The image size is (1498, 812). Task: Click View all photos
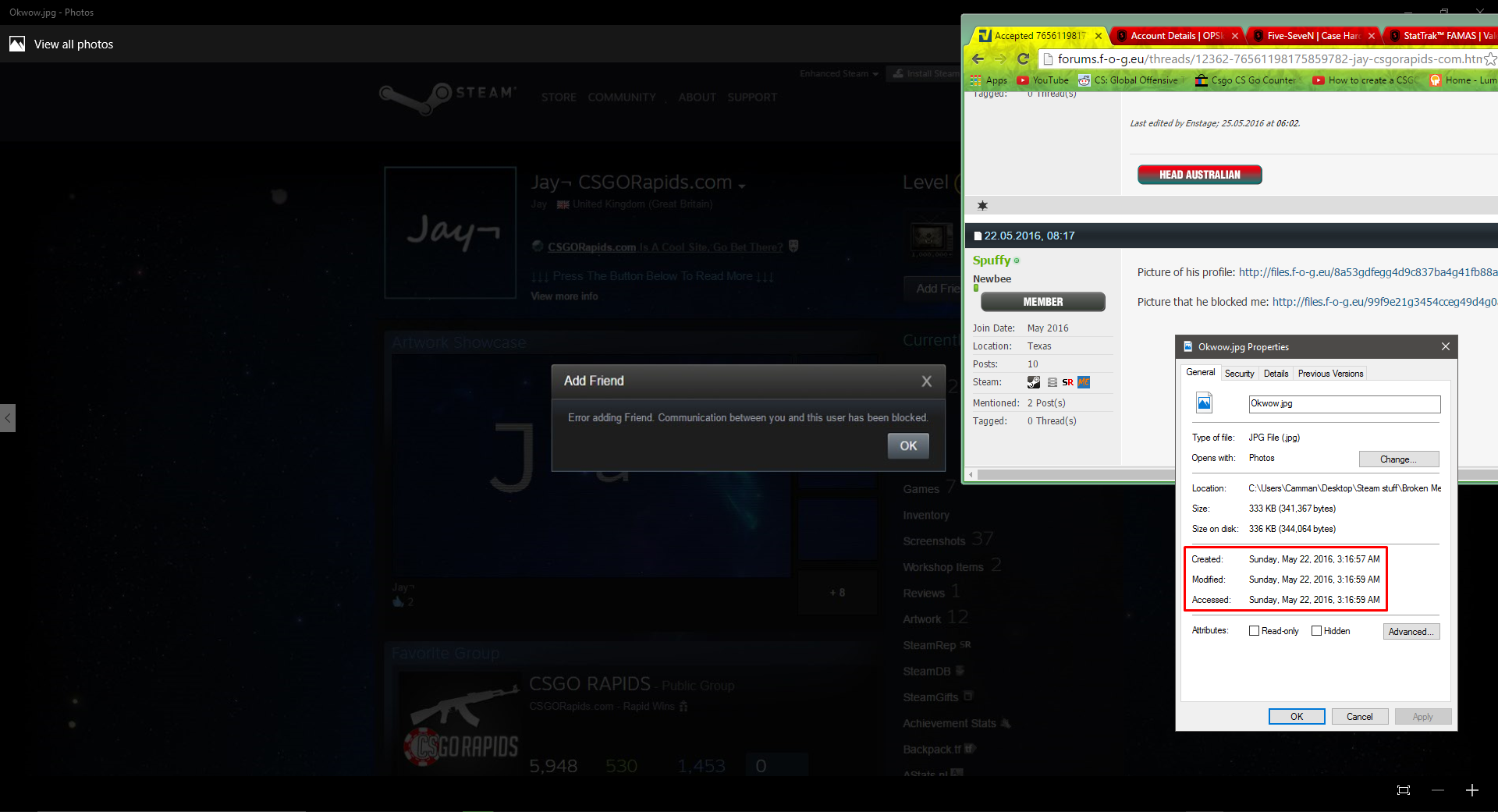73,44
